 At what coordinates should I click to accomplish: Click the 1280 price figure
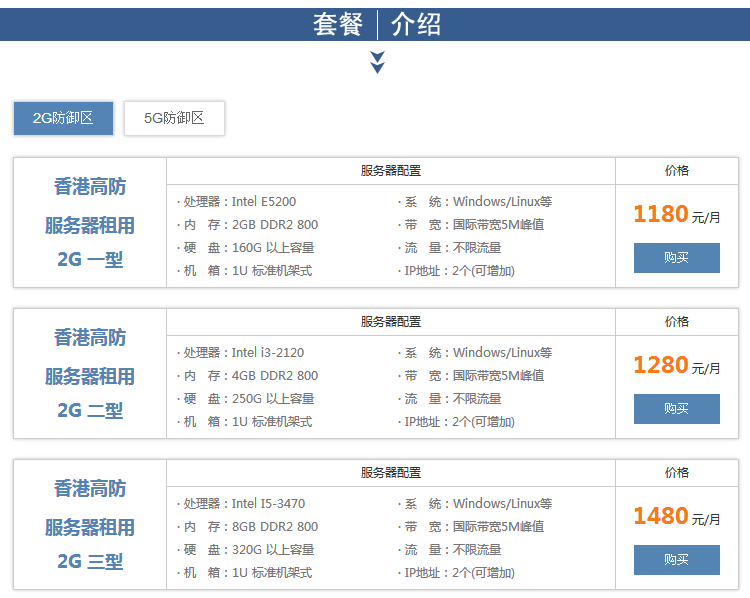pos(661,365)
